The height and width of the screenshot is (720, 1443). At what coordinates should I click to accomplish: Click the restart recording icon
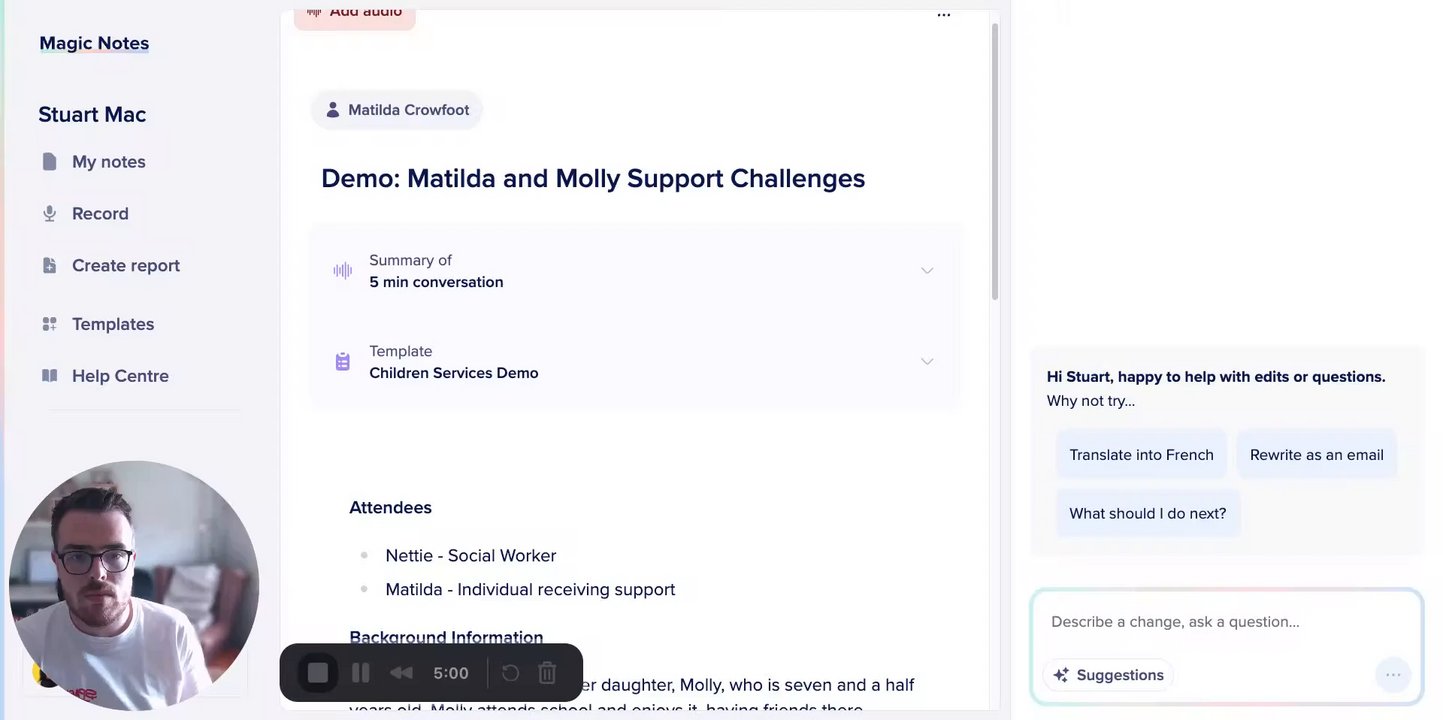pyautogui.click(x=510, y=673)
